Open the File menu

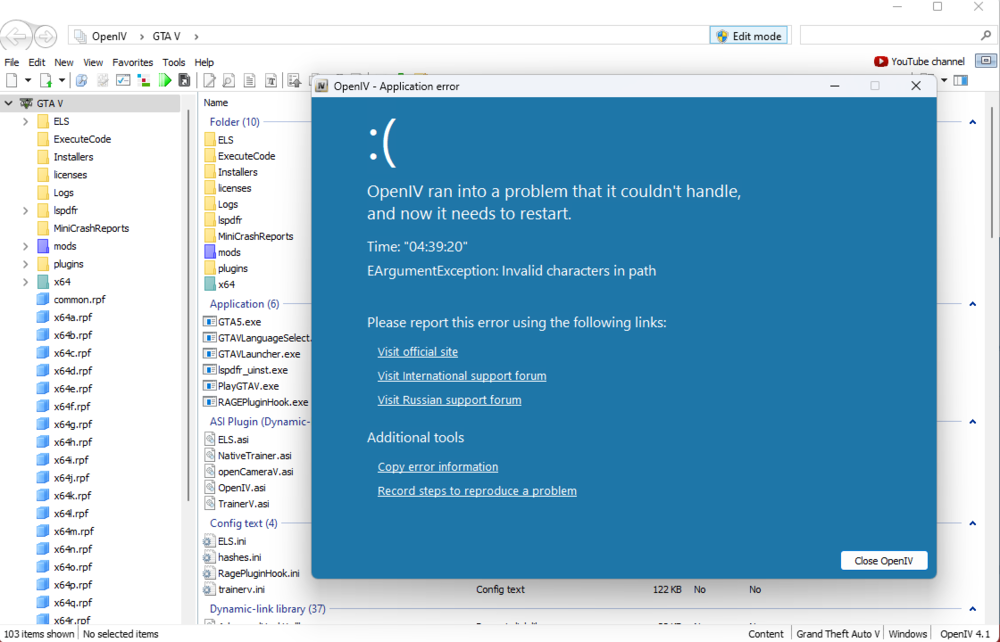tap(11, 62)
